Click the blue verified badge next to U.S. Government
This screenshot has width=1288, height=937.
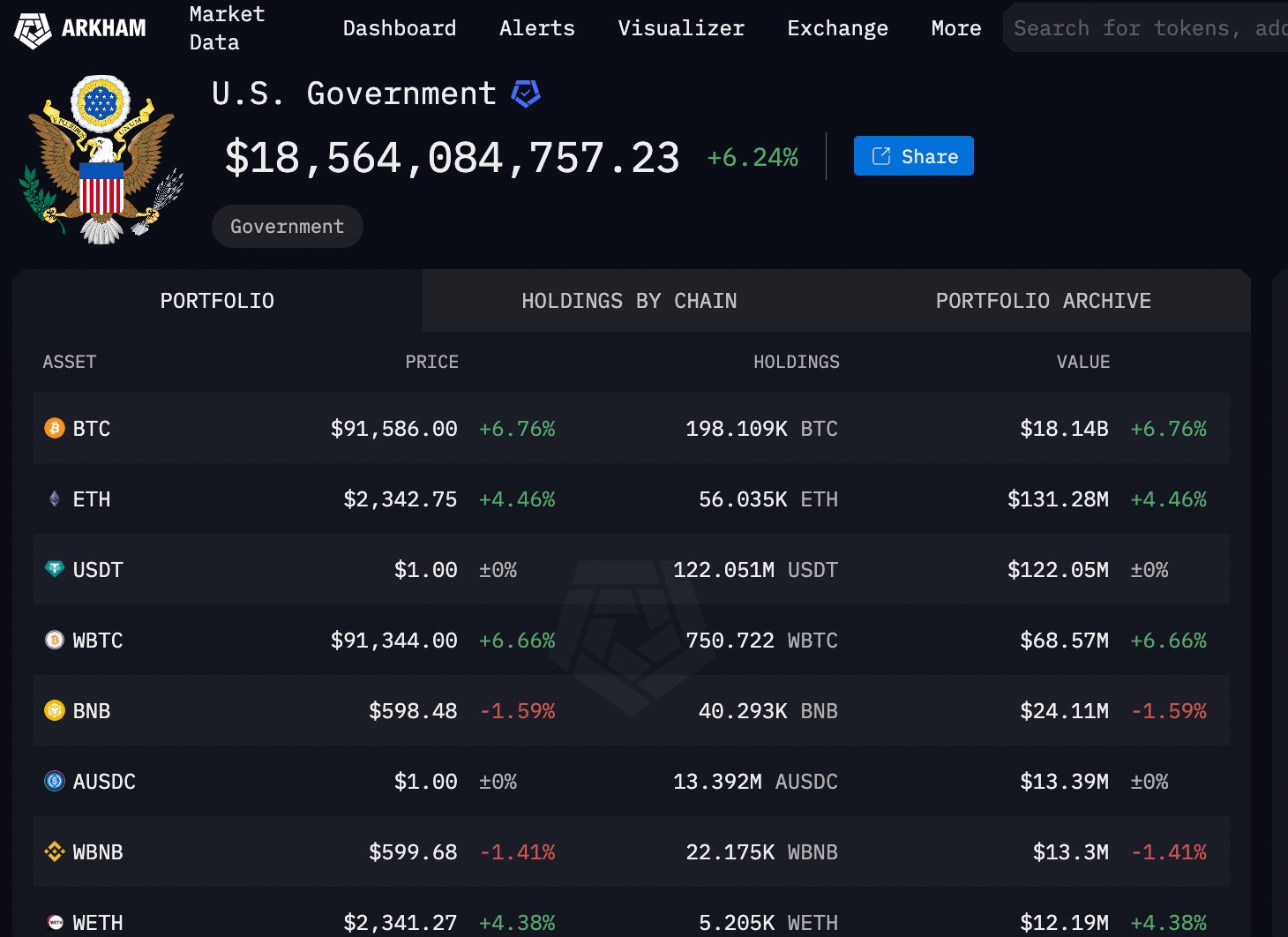[x=526, y=94]
